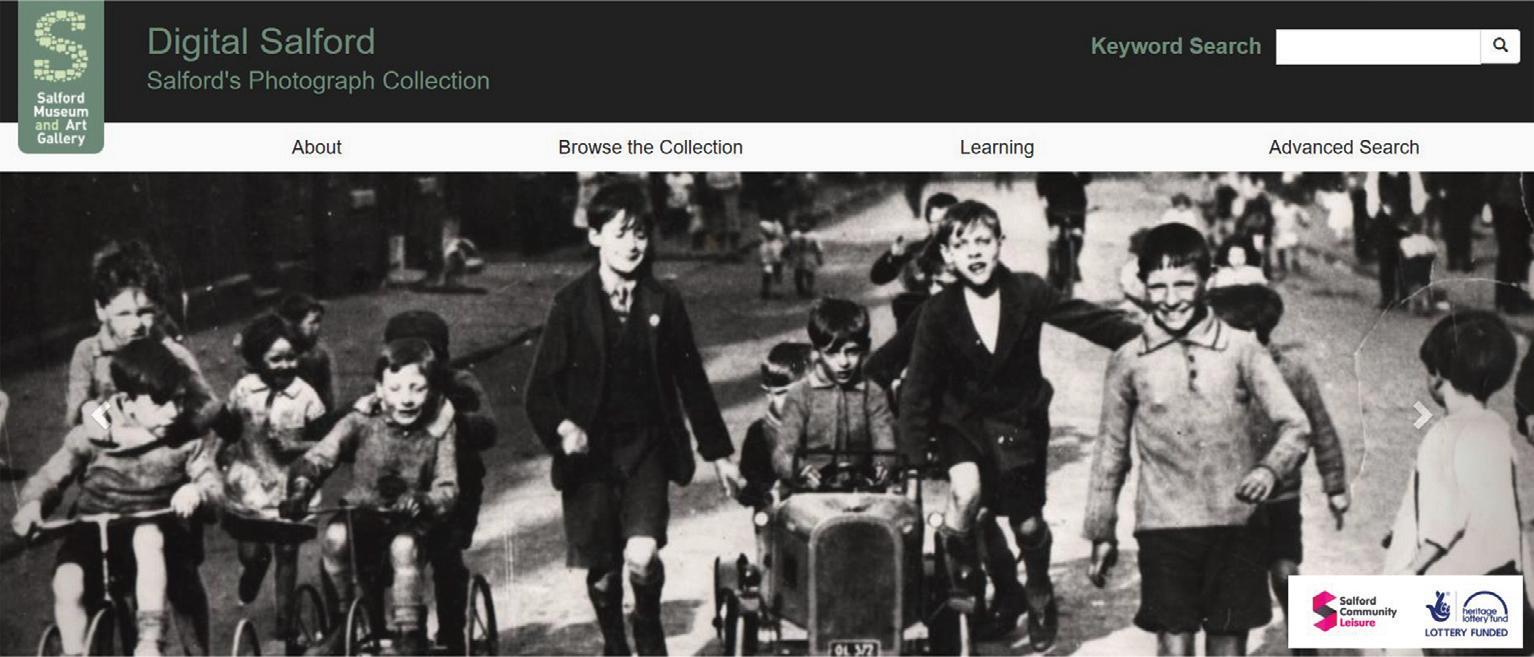Click the Salford Museum and Art Gallery caption
1534x657 pixels.
click(x=61, y=119)
